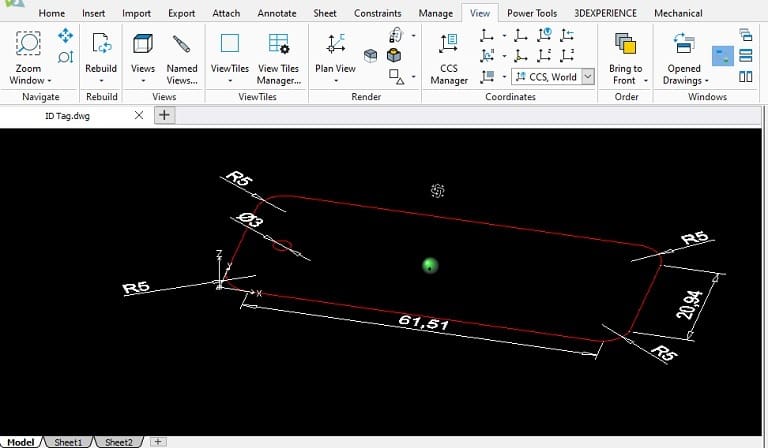The height and width of the screenshot is (448, 768).
Task: Open the Attach ribbon tab
Action: click(226, 13)
